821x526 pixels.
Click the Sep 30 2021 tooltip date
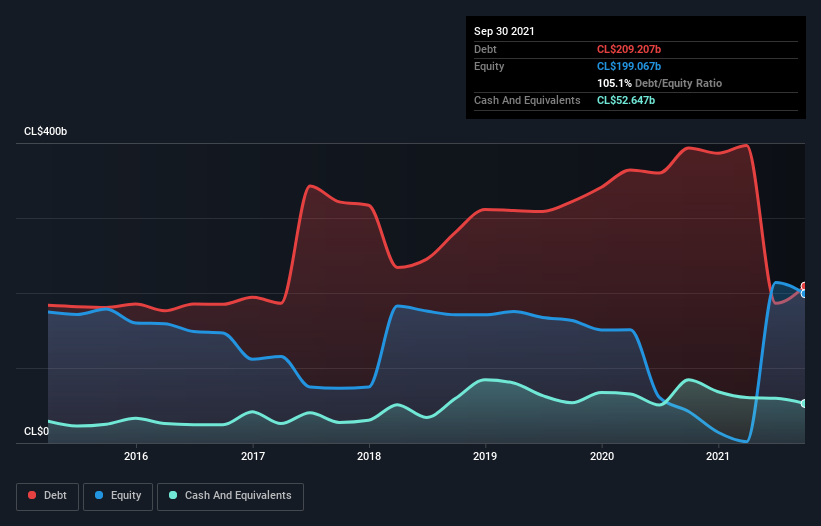point(504,31)
